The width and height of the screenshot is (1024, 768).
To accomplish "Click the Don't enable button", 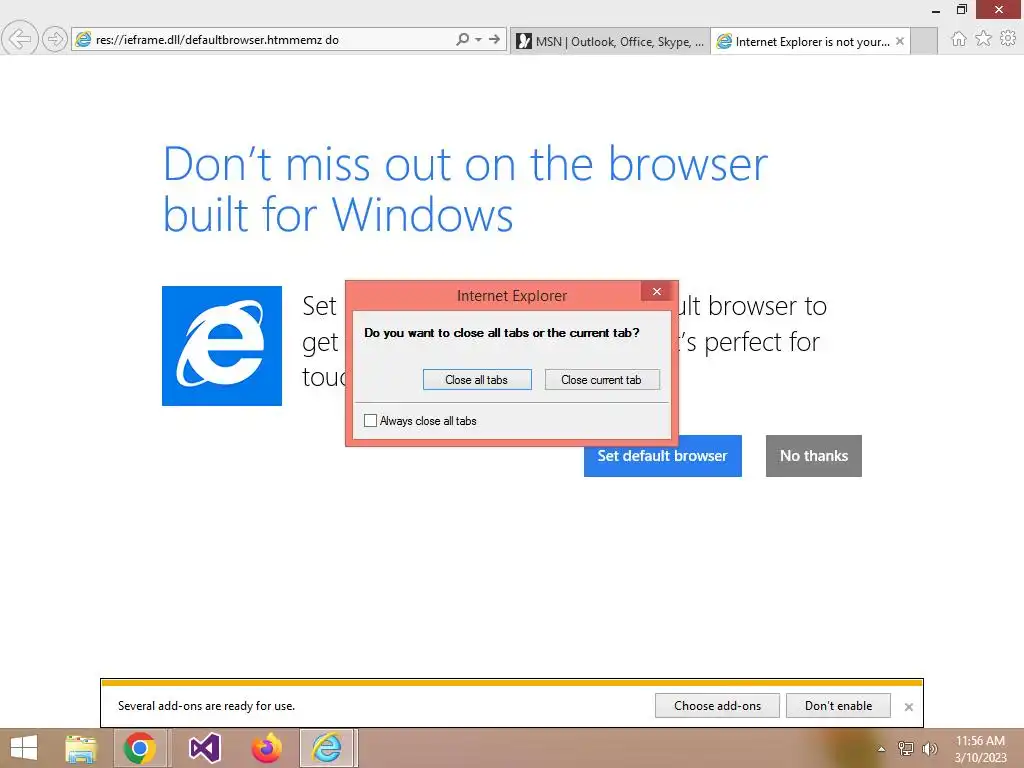I will [x=838, y=706].
